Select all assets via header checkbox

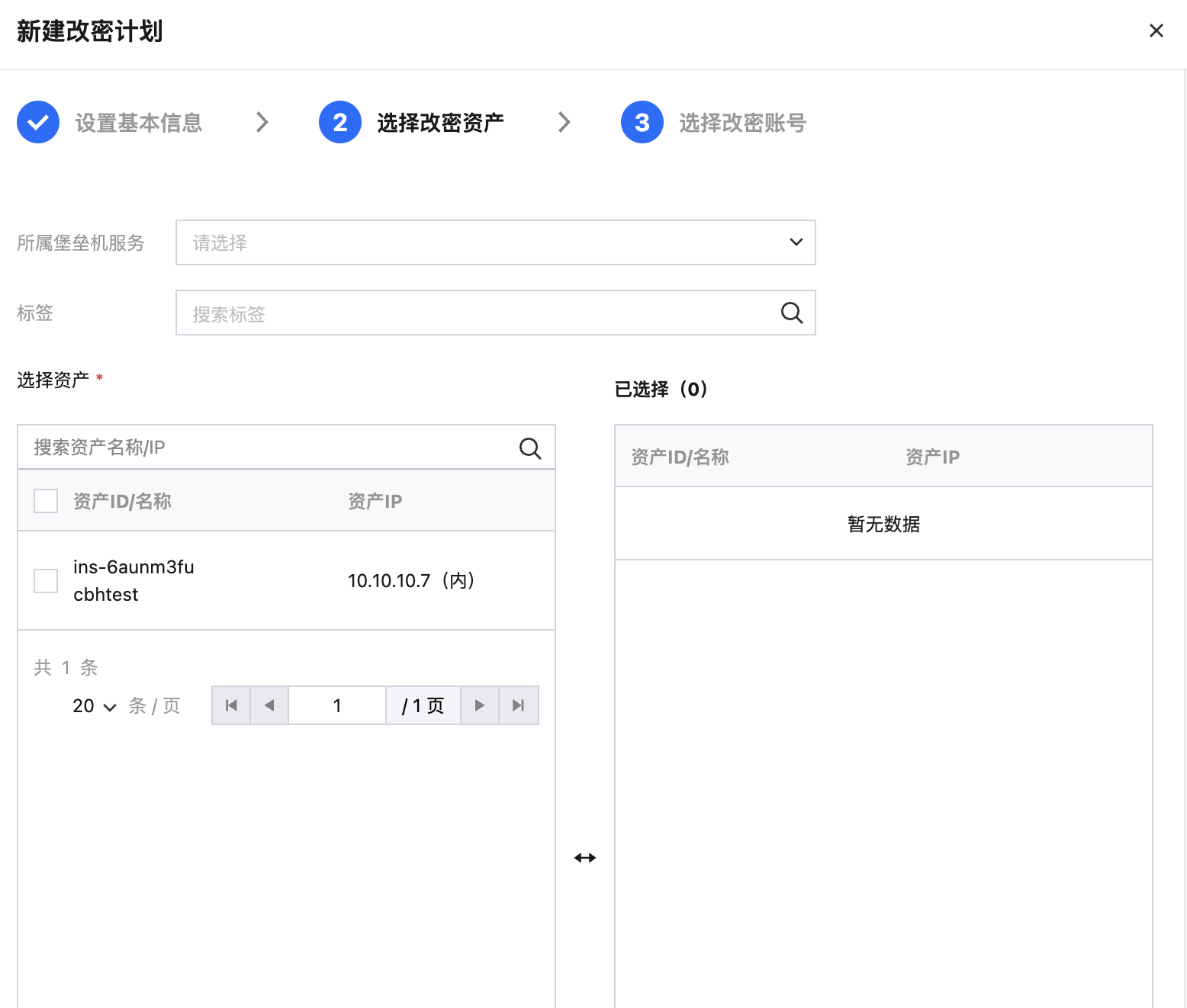[x=46, y=501]
